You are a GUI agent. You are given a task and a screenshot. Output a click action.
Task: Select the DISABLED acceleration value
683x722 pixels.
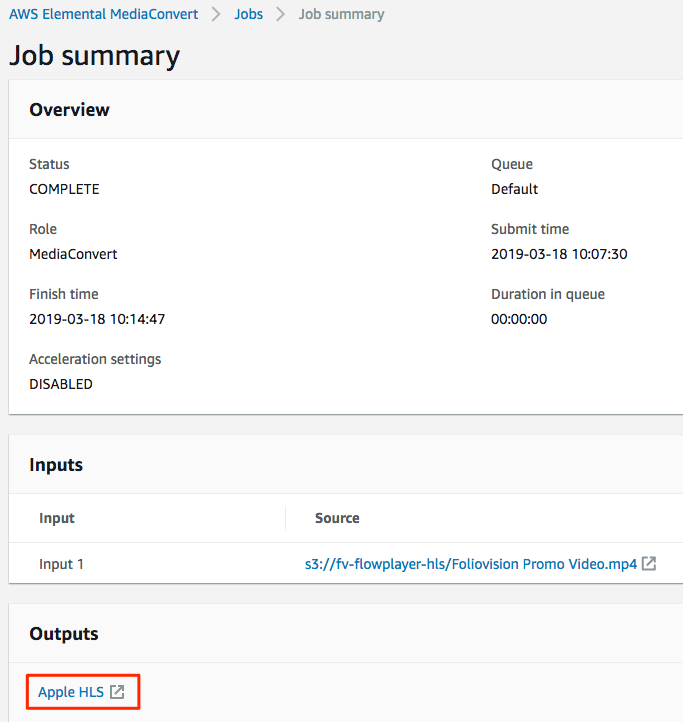click(61, 384)
